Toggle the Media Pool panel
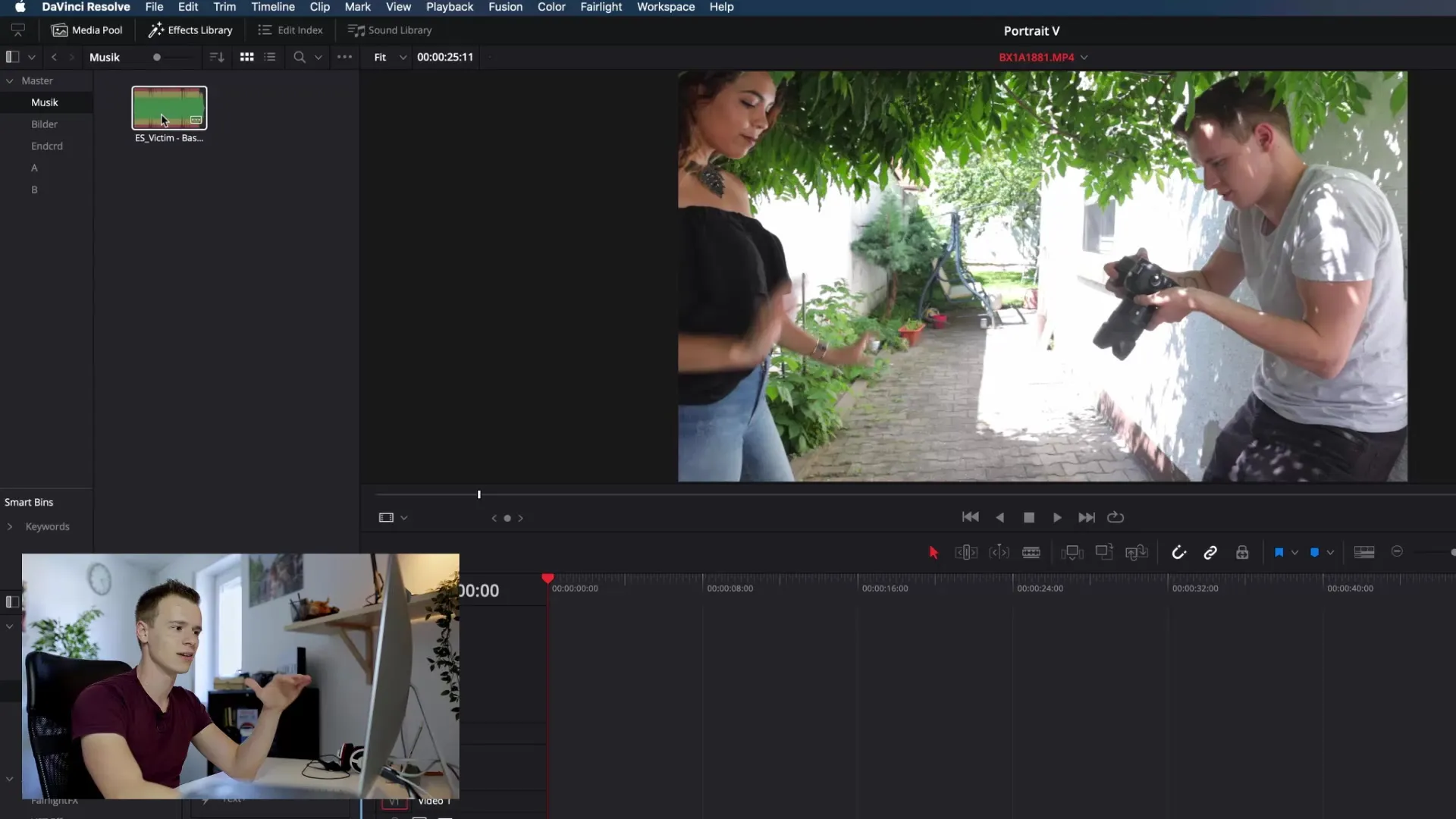Image resolution: width=1456 pixels, height=819 pixels. coord(86,30)
